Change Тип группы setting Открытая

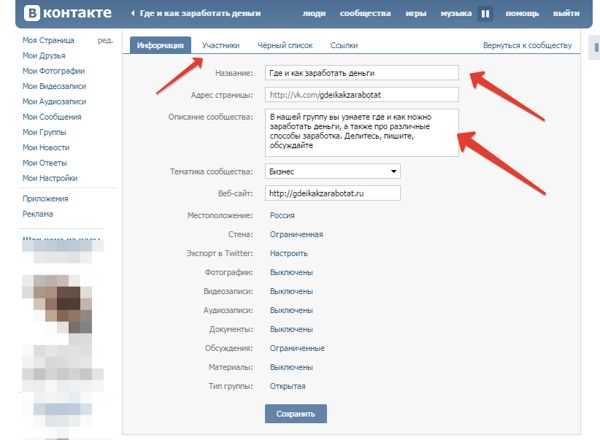[288, 386]
